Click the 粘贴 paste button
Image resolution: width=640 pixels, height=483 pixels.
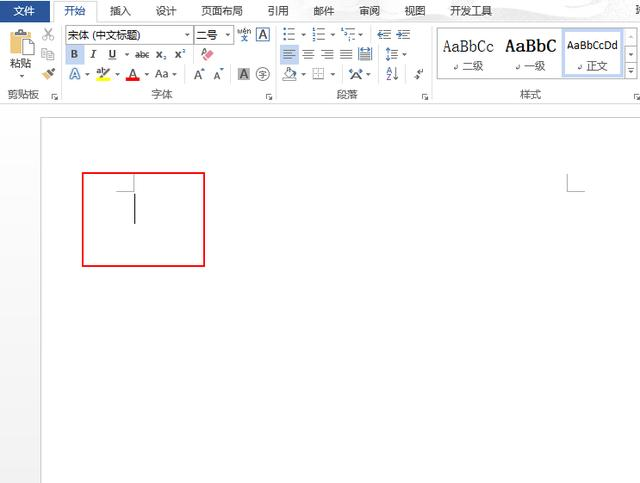tap(20, 52)
